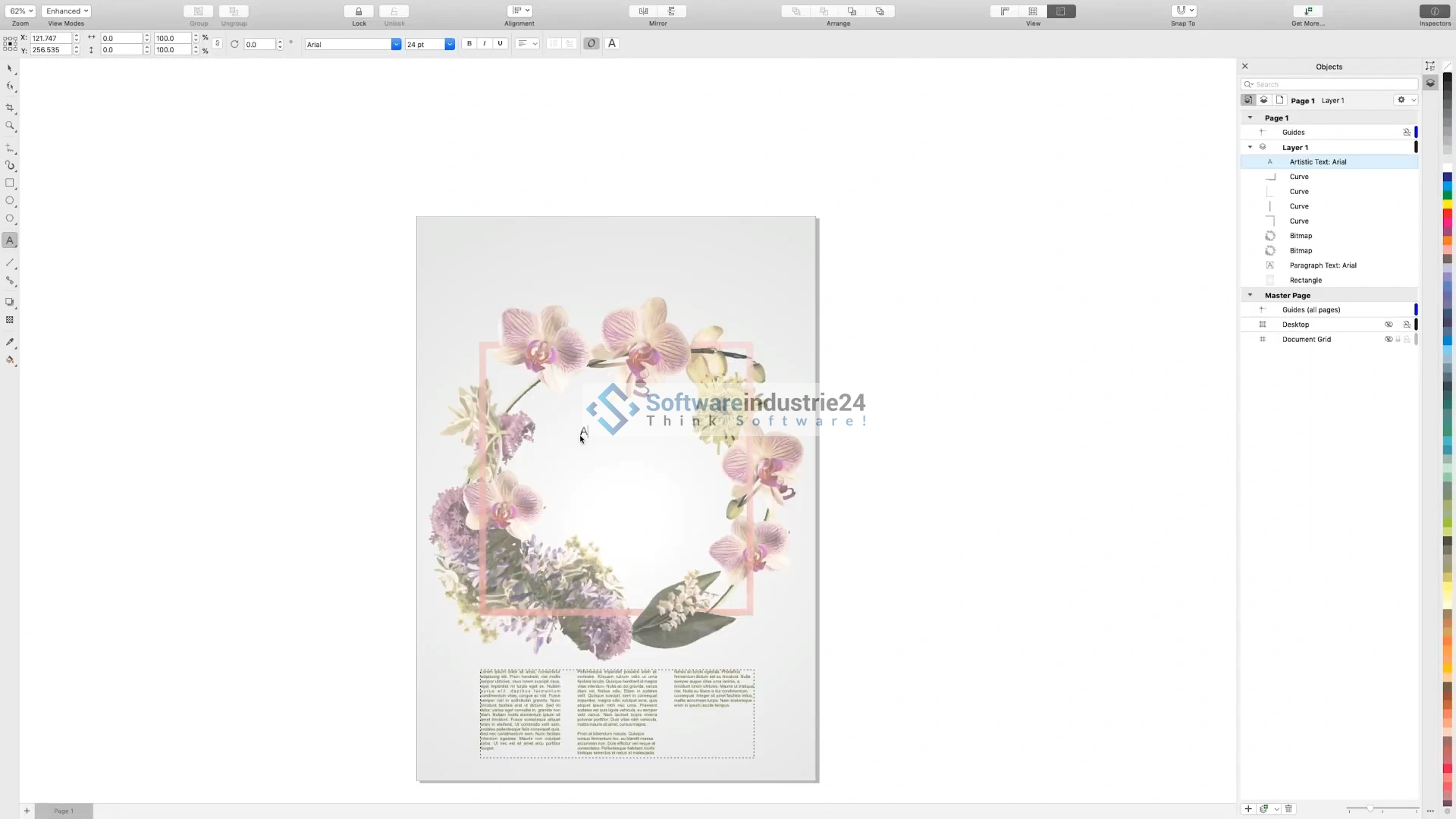
Task: Toggle visibility of Desktop layer
Action: point(1389,325)
